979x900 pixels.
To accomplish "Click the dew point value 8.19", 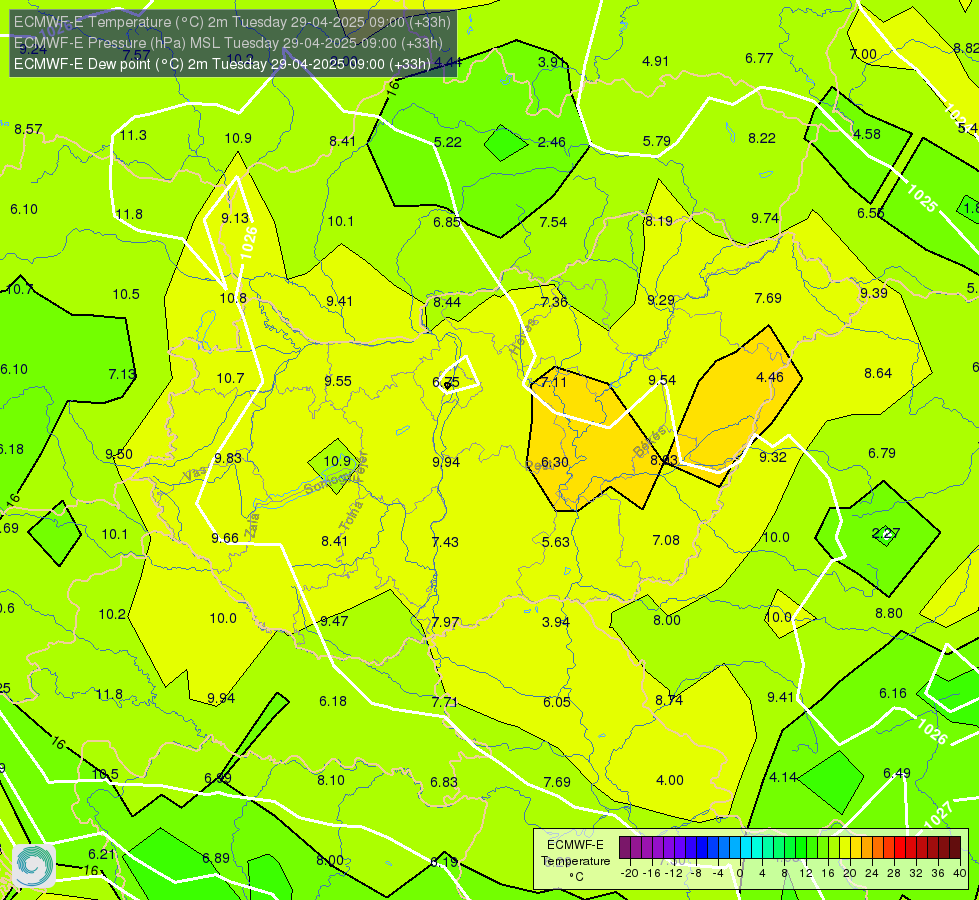I will point(659,221).
